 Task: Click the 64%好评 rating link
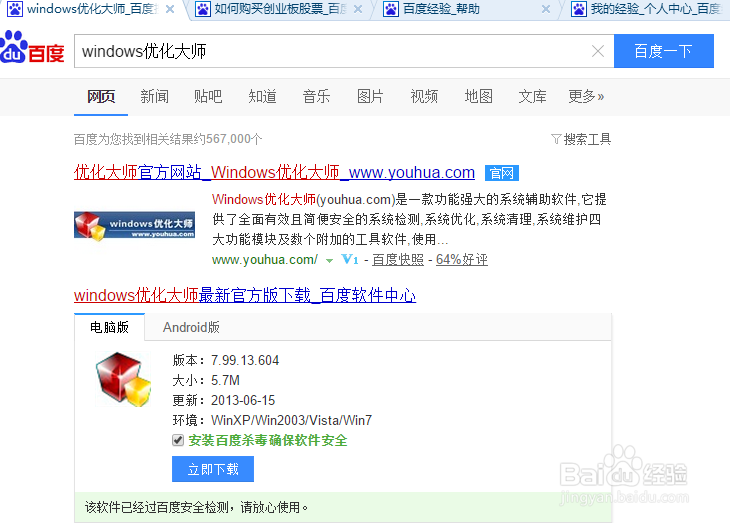[462, 259]
